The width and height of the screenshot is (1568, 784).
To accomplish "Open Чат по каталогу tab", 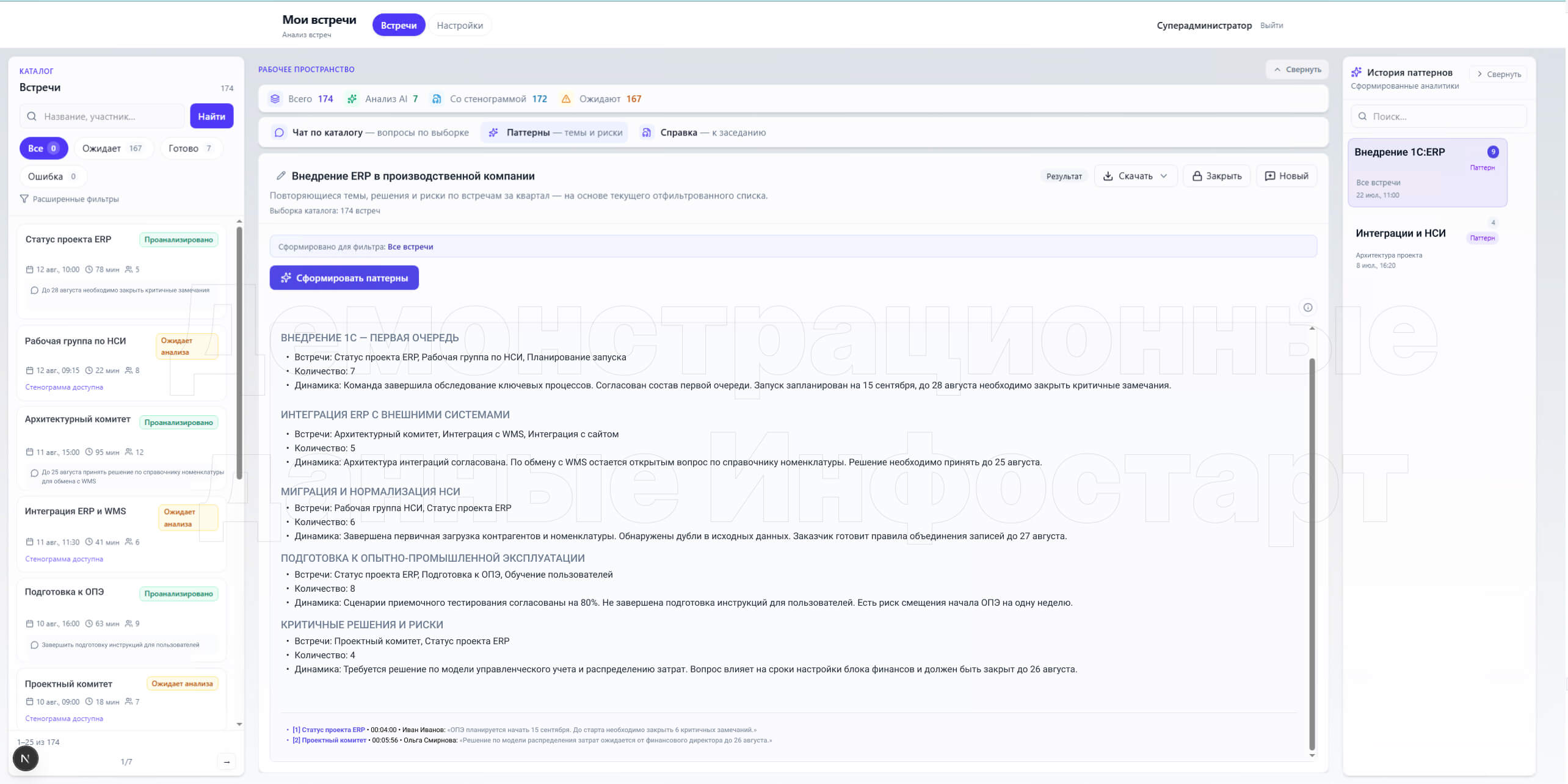I will click(x=372, y=132).
